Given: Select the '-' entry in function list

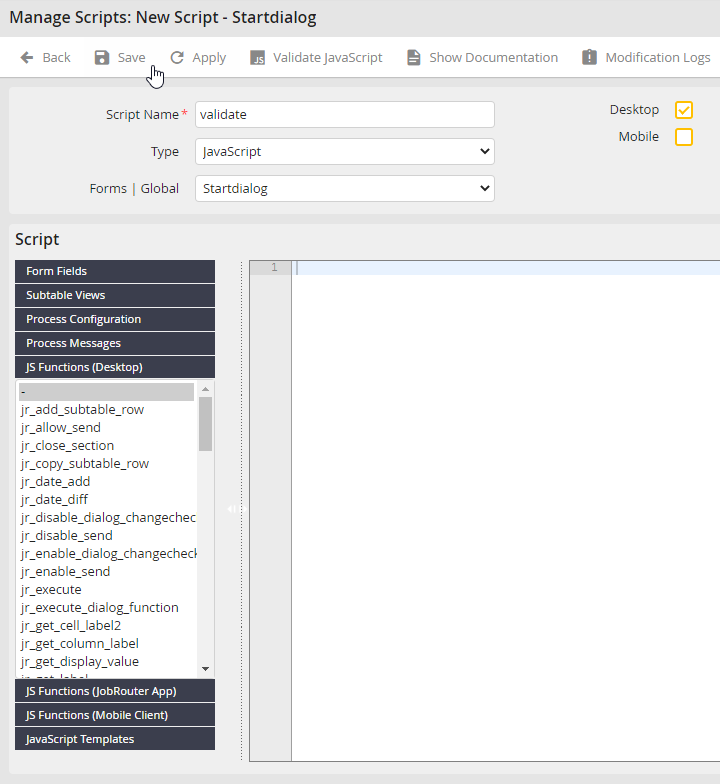Looking at the screenshot, I should [x=106, y=392].
